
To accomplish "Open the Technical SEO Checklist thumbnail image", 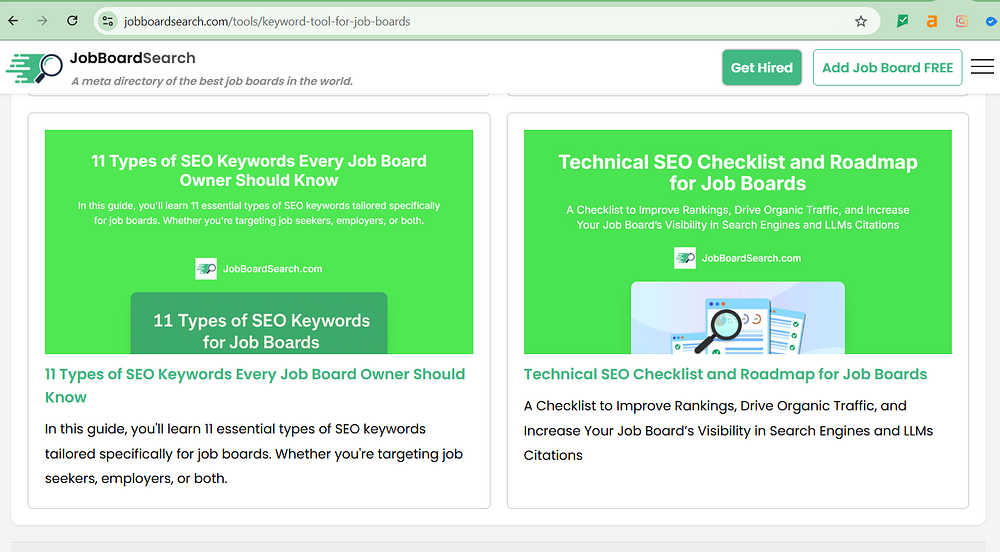I will tap(737, 242).
